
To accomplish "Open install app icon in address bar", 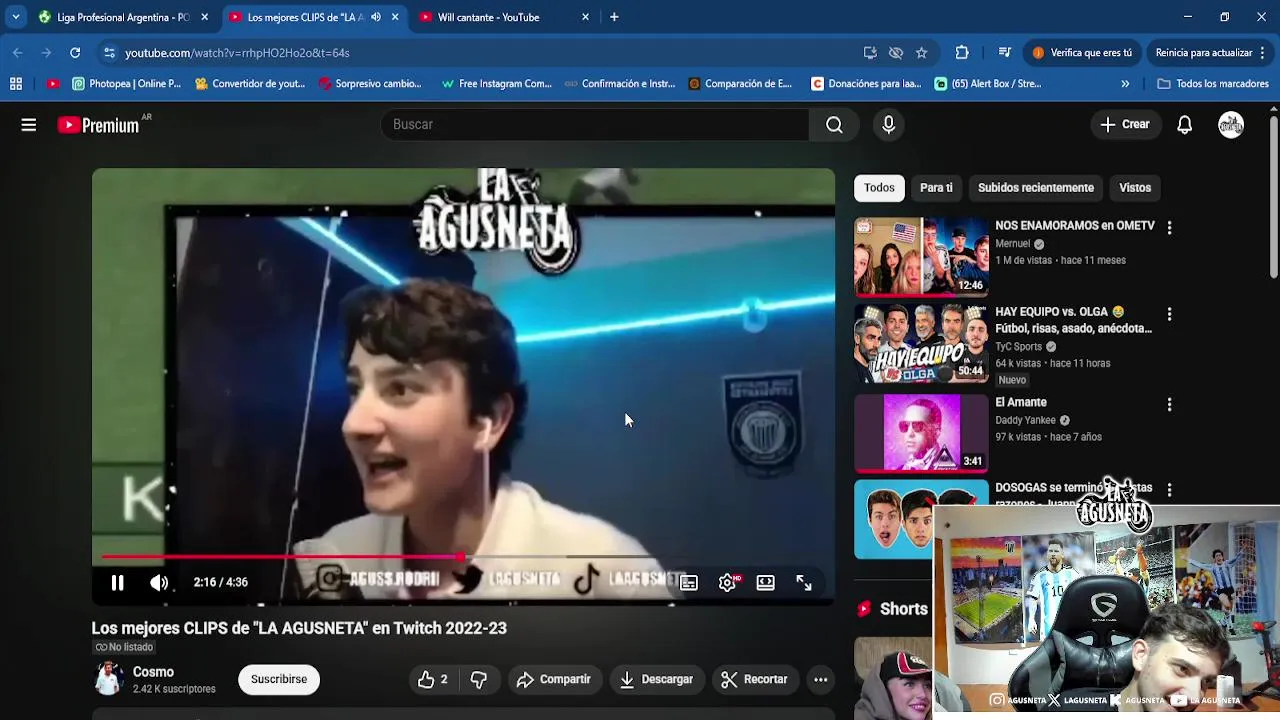I will point(870,52).
